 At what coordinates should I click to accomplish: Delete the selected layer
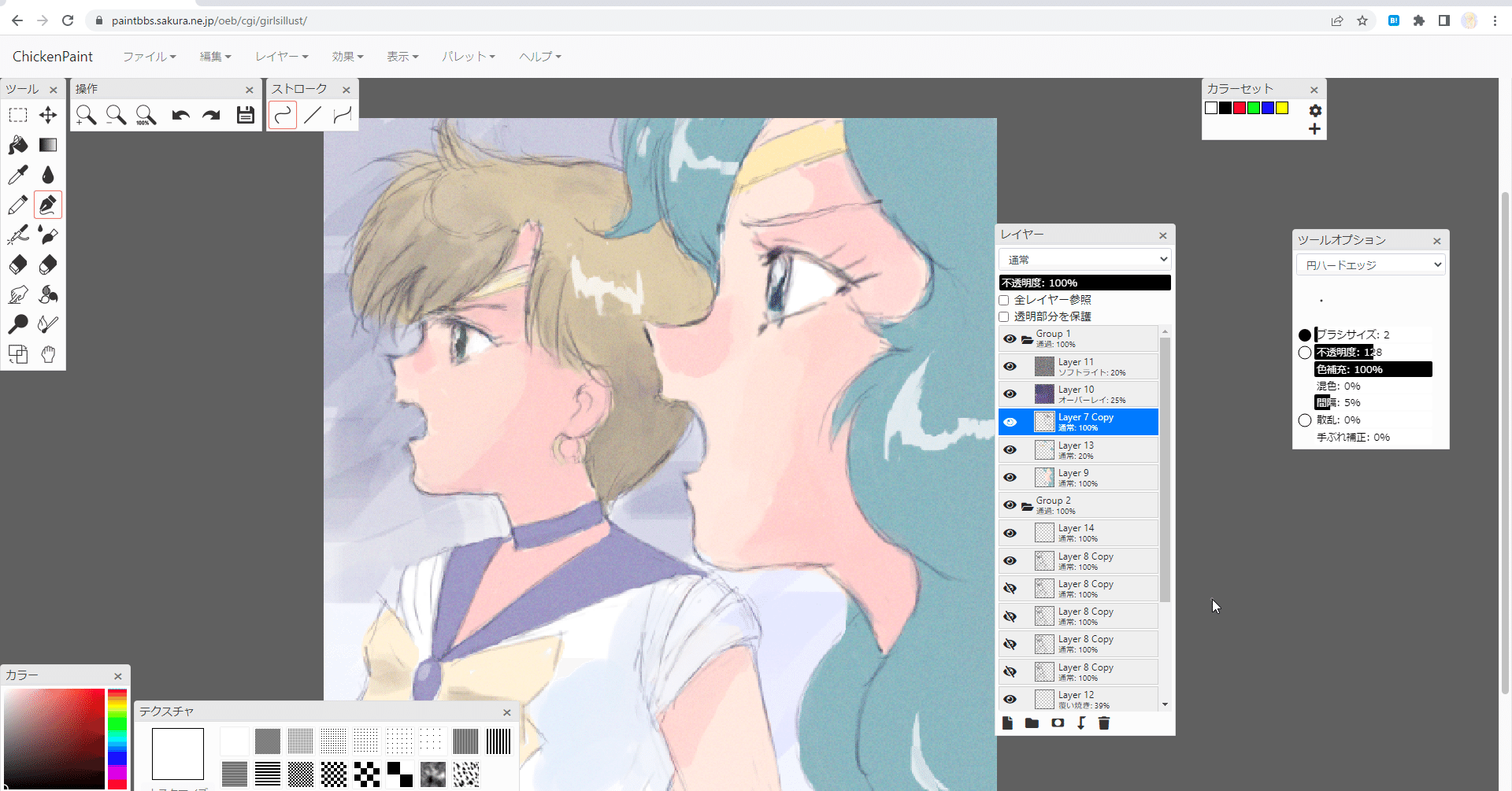tap(1104, 723)
